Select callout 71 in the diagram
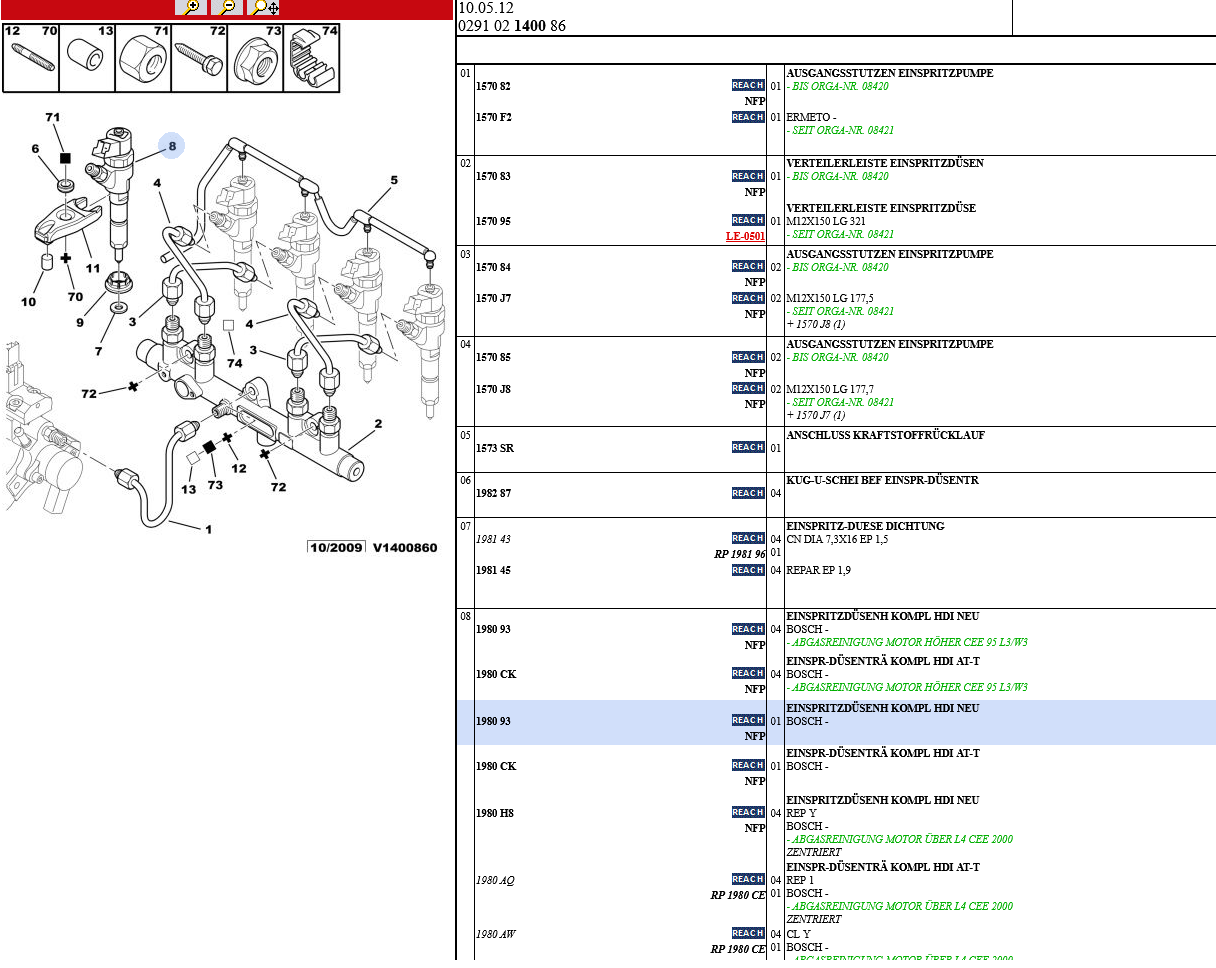This screenshot has height=968, width=1216. pyautogui.click(x=52, y=117)
